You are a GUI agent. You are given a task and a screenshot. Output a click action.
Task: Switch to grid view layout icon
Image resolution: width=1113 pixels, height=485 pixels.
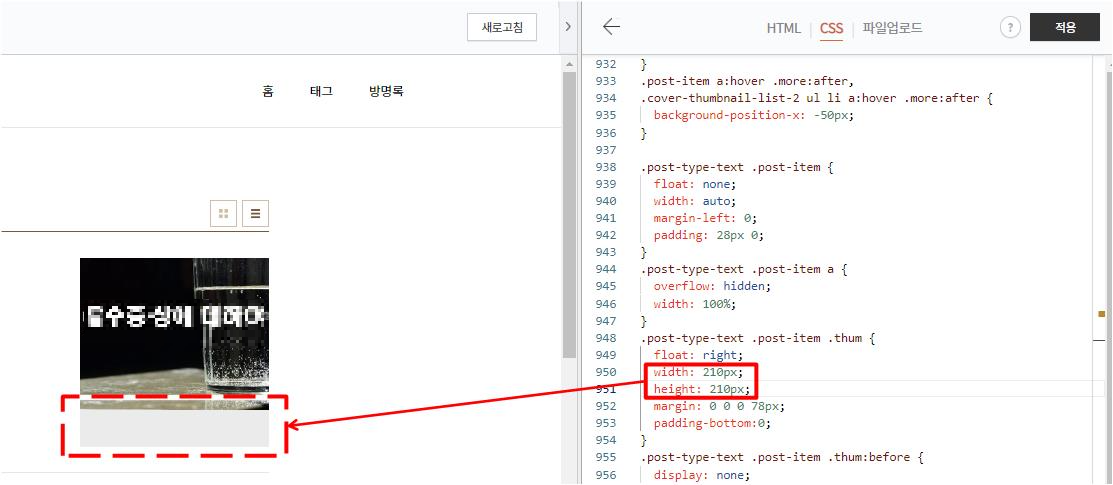click(x=224, y=213)
